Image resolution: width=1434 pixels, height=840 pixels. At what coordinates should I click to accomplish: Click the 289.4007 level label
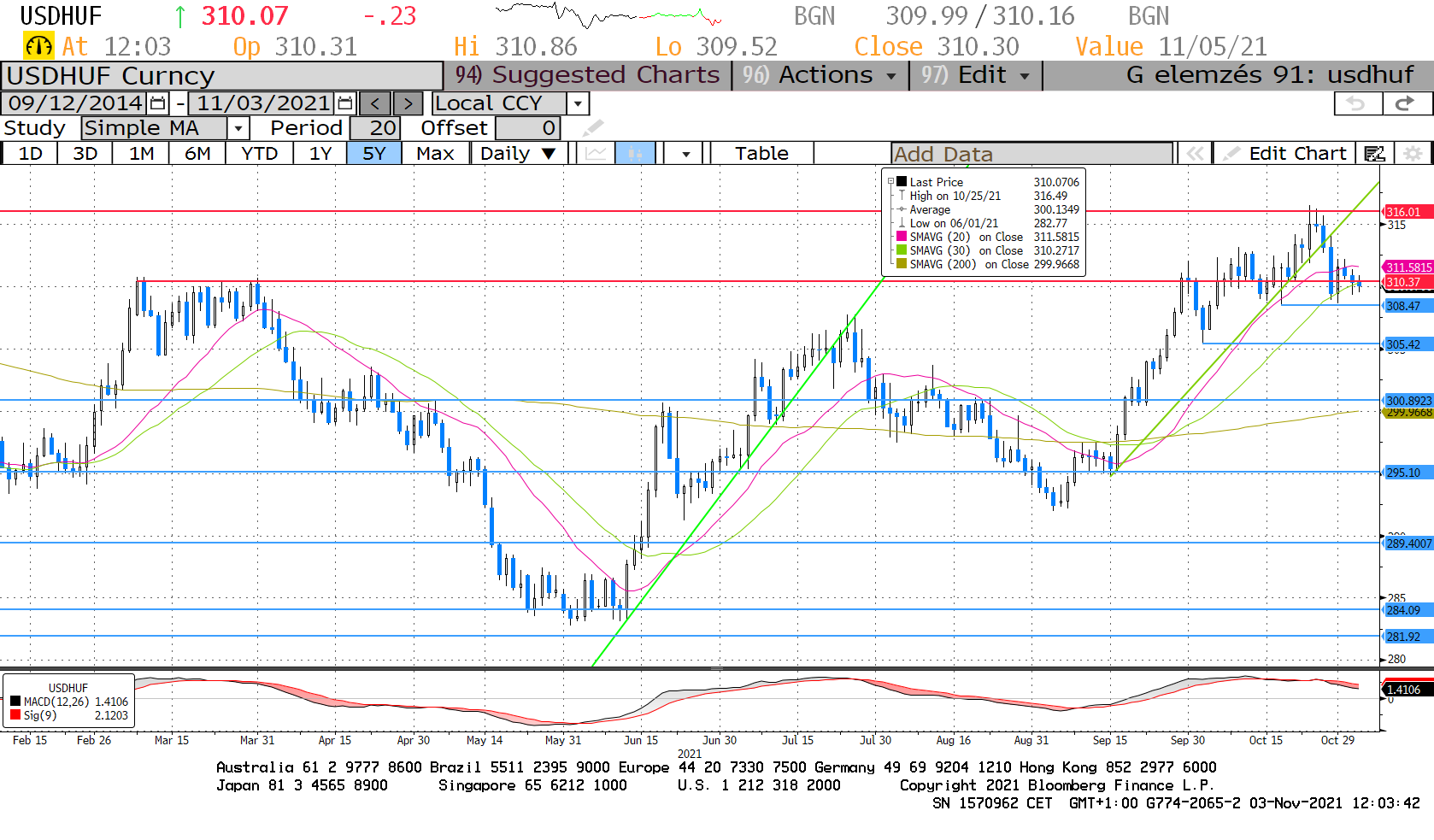pyautogui.click(x=1408, y=543)
